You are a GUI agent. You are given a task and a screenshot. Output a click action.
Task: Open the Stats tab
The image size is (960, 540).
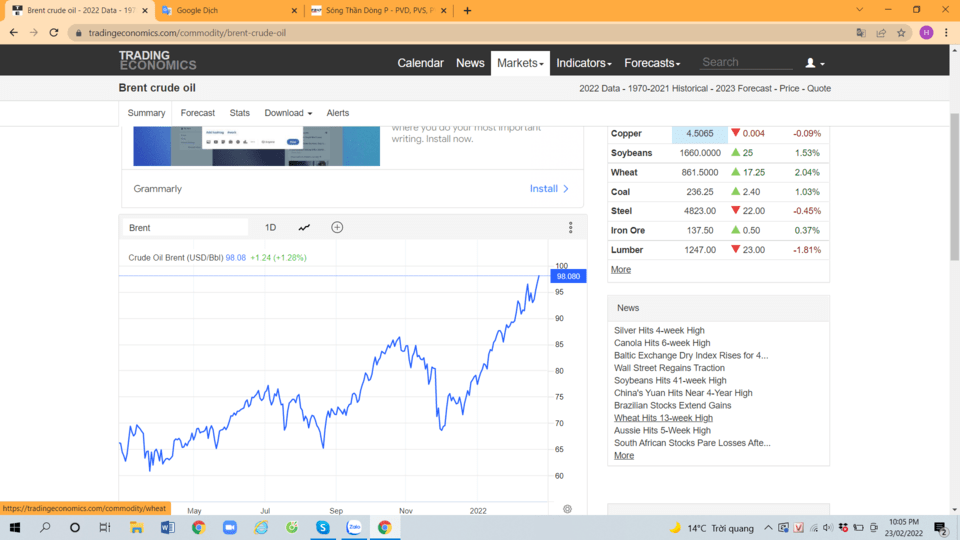[239, 113]
